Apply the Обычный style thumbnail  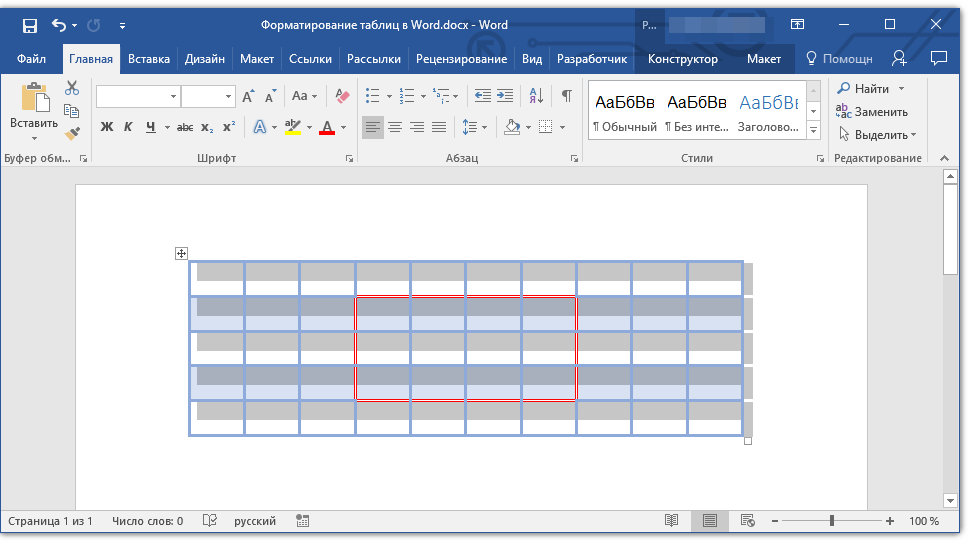click(625, 111)
